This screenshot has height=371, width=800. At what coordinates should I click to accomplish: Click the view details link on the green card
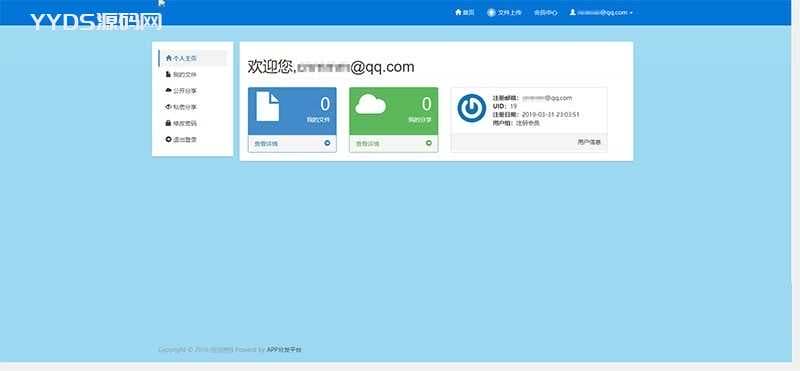coord(367,144)
